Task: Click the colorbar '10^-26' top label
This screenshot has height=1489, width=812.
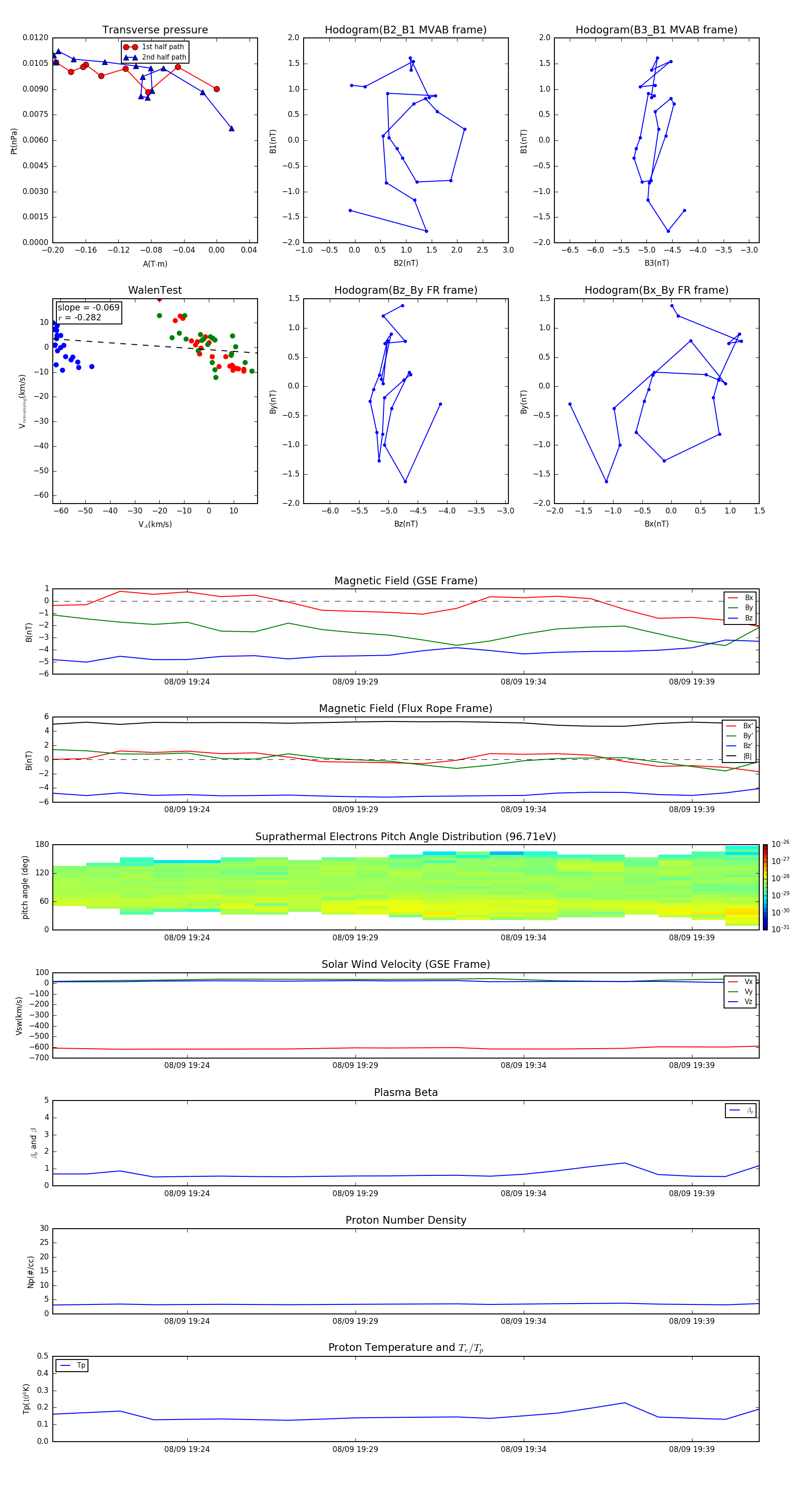Action: (x=780, y=844)
